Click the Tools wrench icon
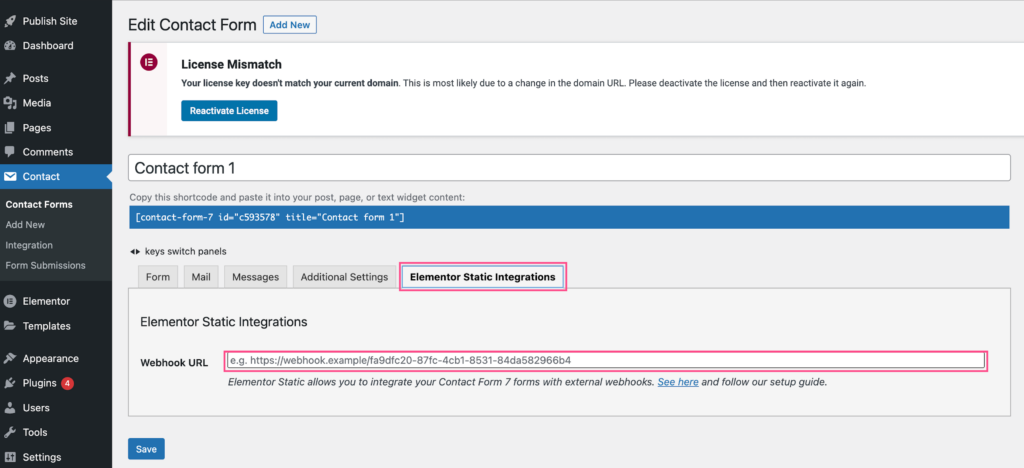 (x=10, y=432)
